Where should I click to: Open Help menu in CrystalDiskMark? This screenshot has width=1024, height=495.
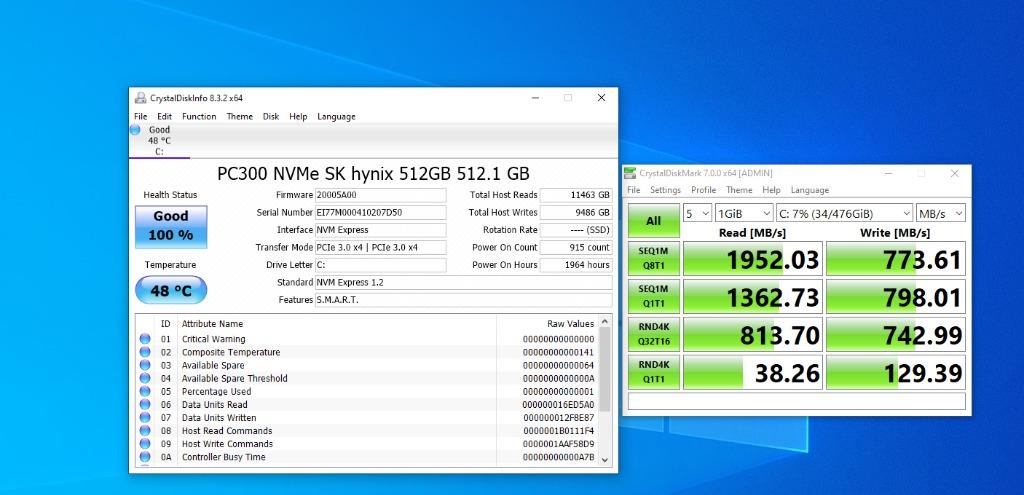click(771, 190)
